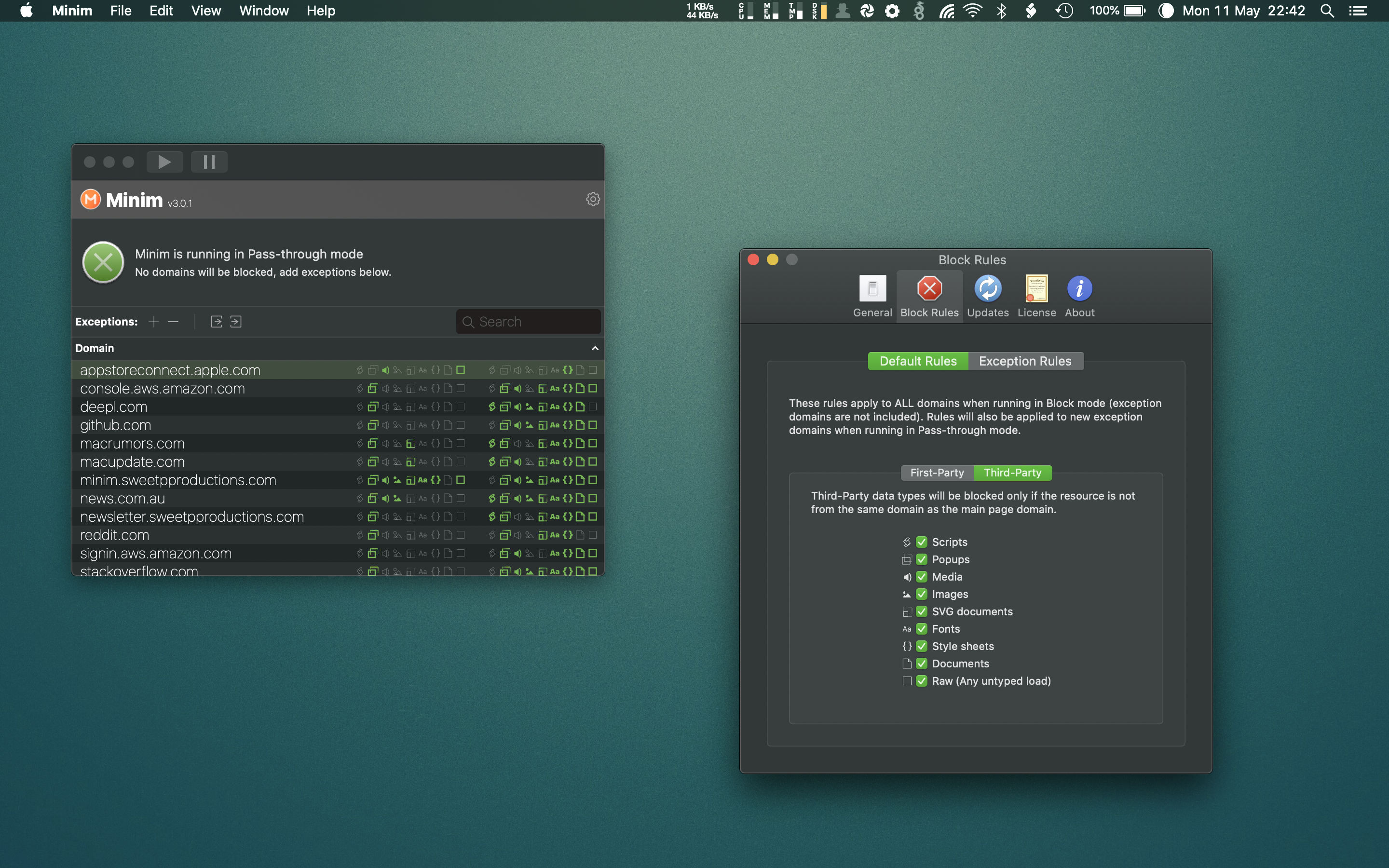Open About preferences tab
Image resolution: width=1389 pixels, height=868 pixels.
(1080, 296)
